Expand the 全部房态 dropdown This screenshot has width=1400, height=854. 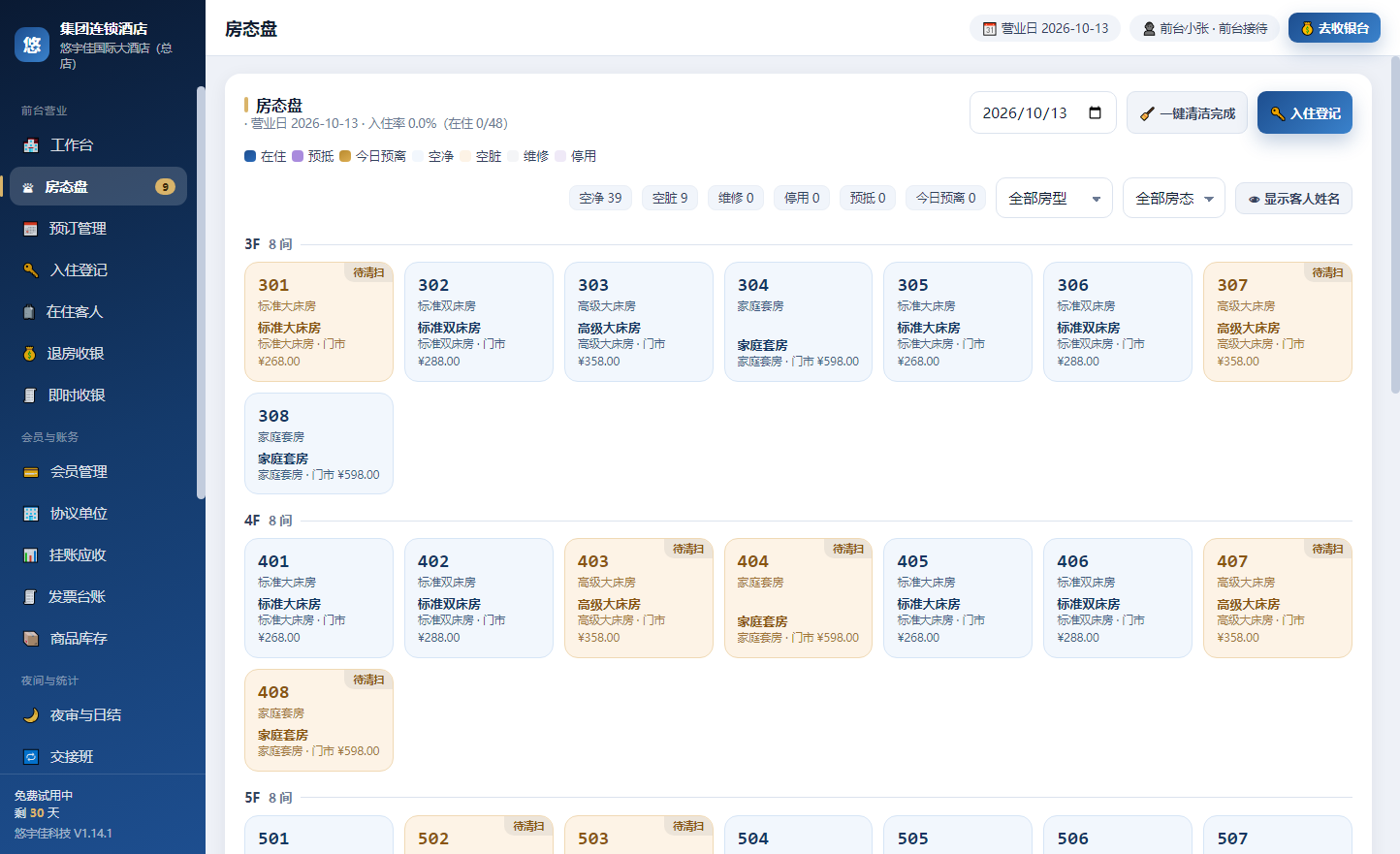click(x=1174, y=198)
